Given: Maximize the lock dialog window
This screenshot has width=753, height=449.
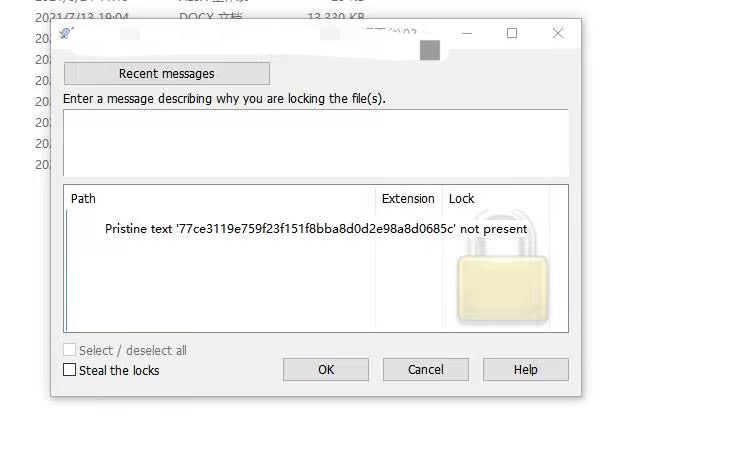Looking at the screenshot, I should click(x=512, y=33).
